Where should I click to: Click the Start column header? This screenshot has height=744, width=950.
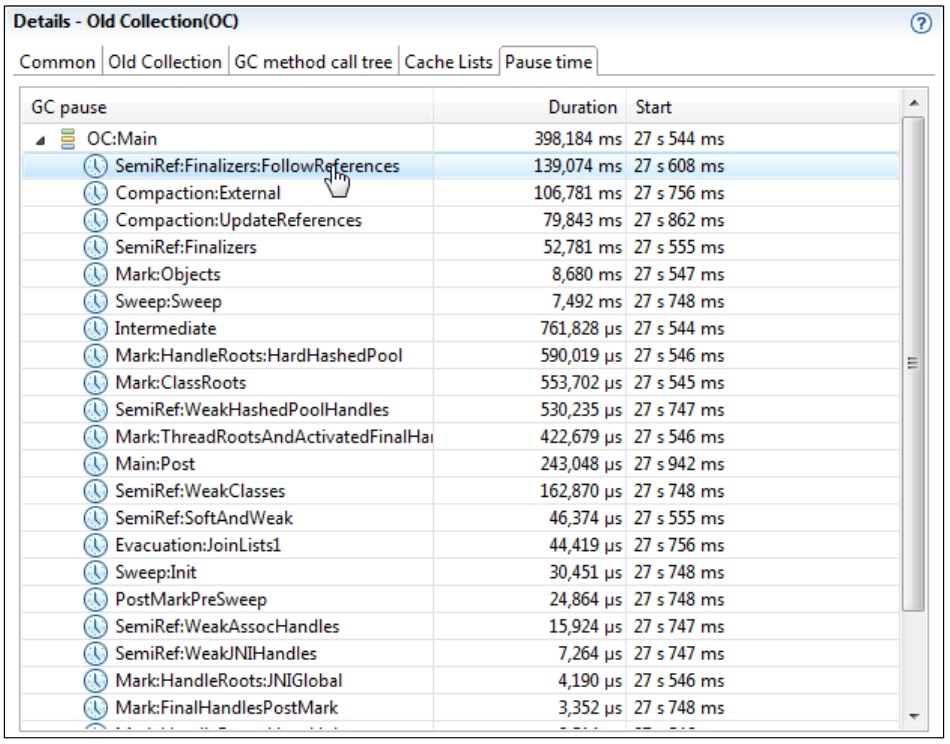point(653,107)
